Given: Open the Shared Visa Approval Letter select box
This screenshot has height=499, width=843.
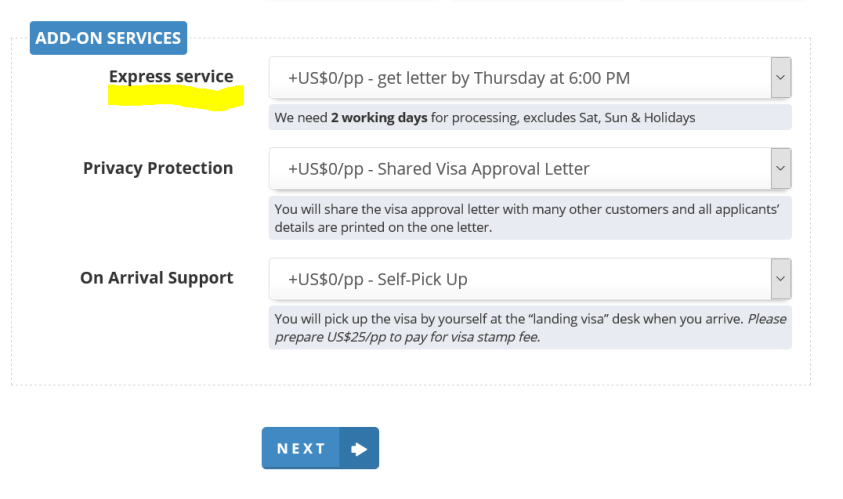Looking at the screenshot, I should pos(518,169).
